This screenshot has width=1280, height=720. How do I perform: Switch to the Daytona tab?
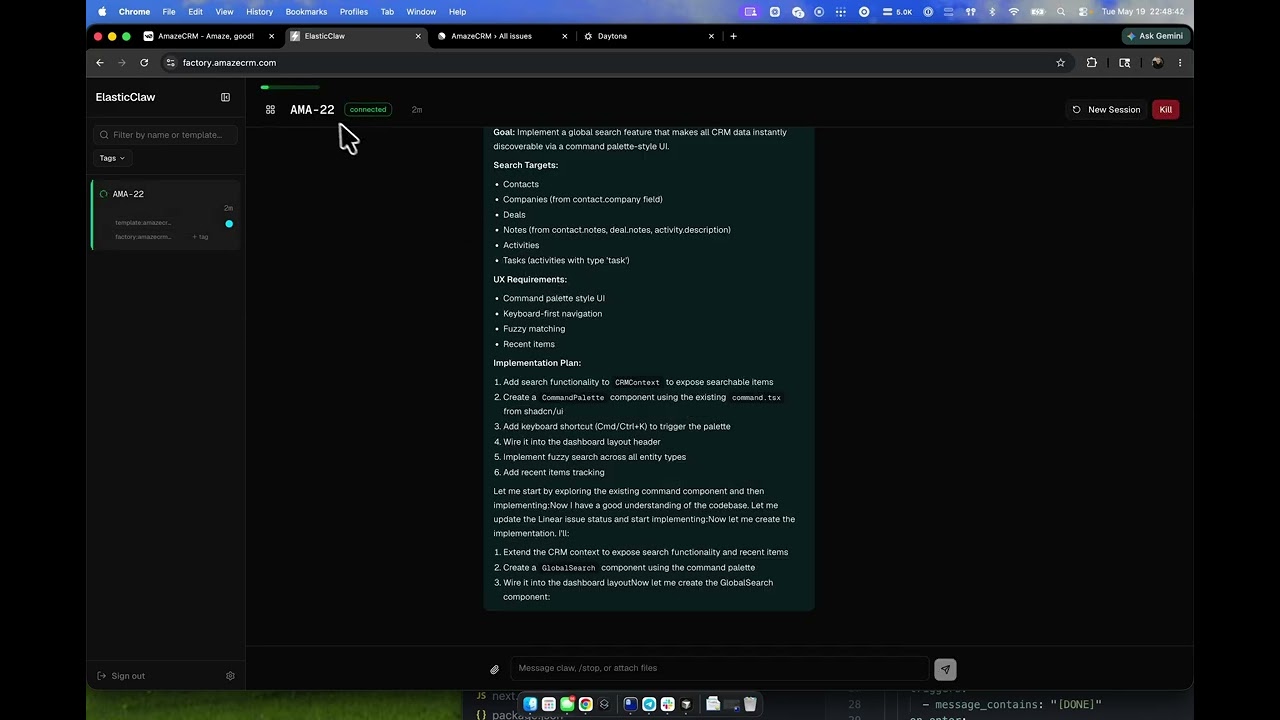click(x=648, y=36)
